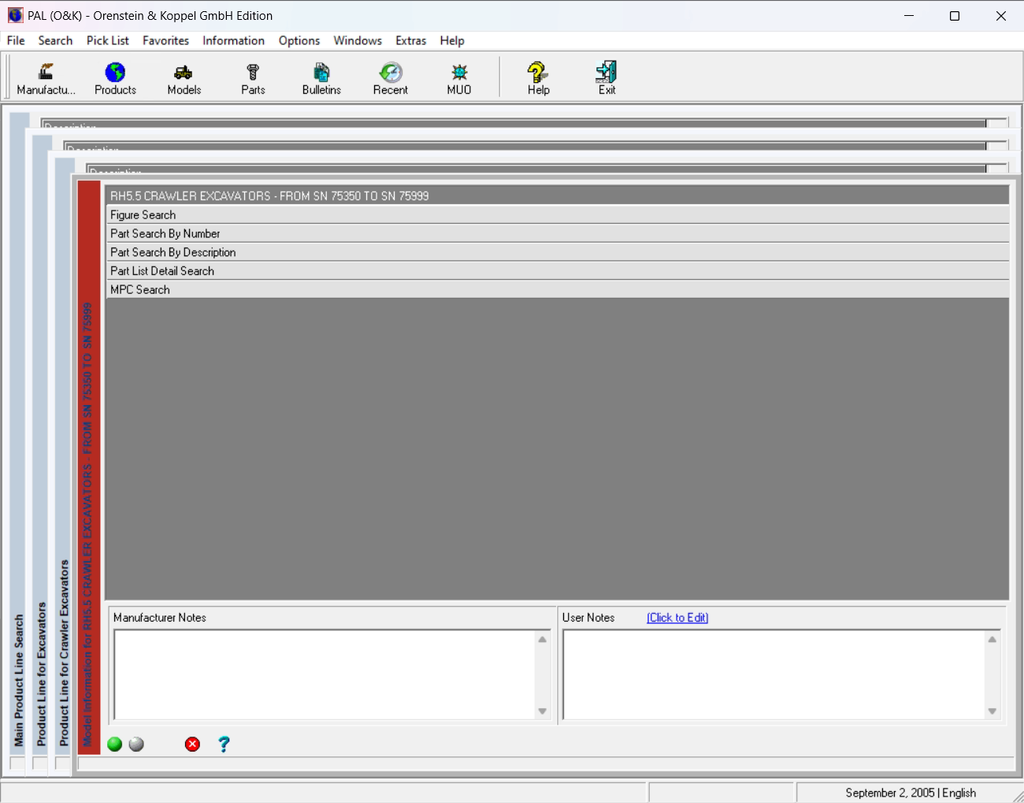Click the blue question mark icon
Screen dimensions: 1024x803
(224, 744)
